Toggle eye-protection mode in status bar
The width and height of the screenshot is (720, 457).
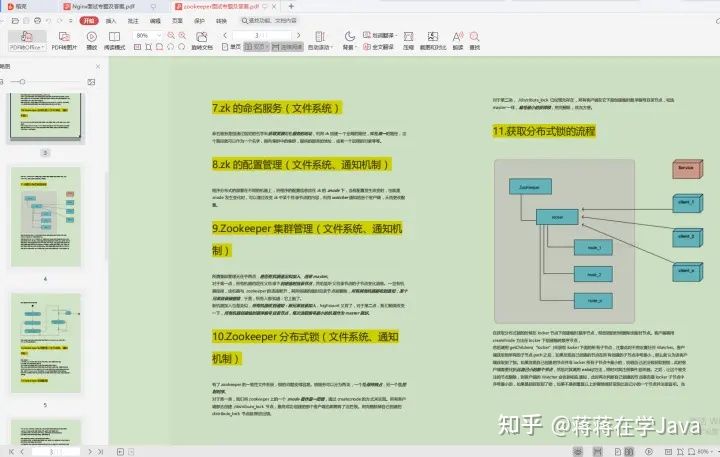point(578,452)
